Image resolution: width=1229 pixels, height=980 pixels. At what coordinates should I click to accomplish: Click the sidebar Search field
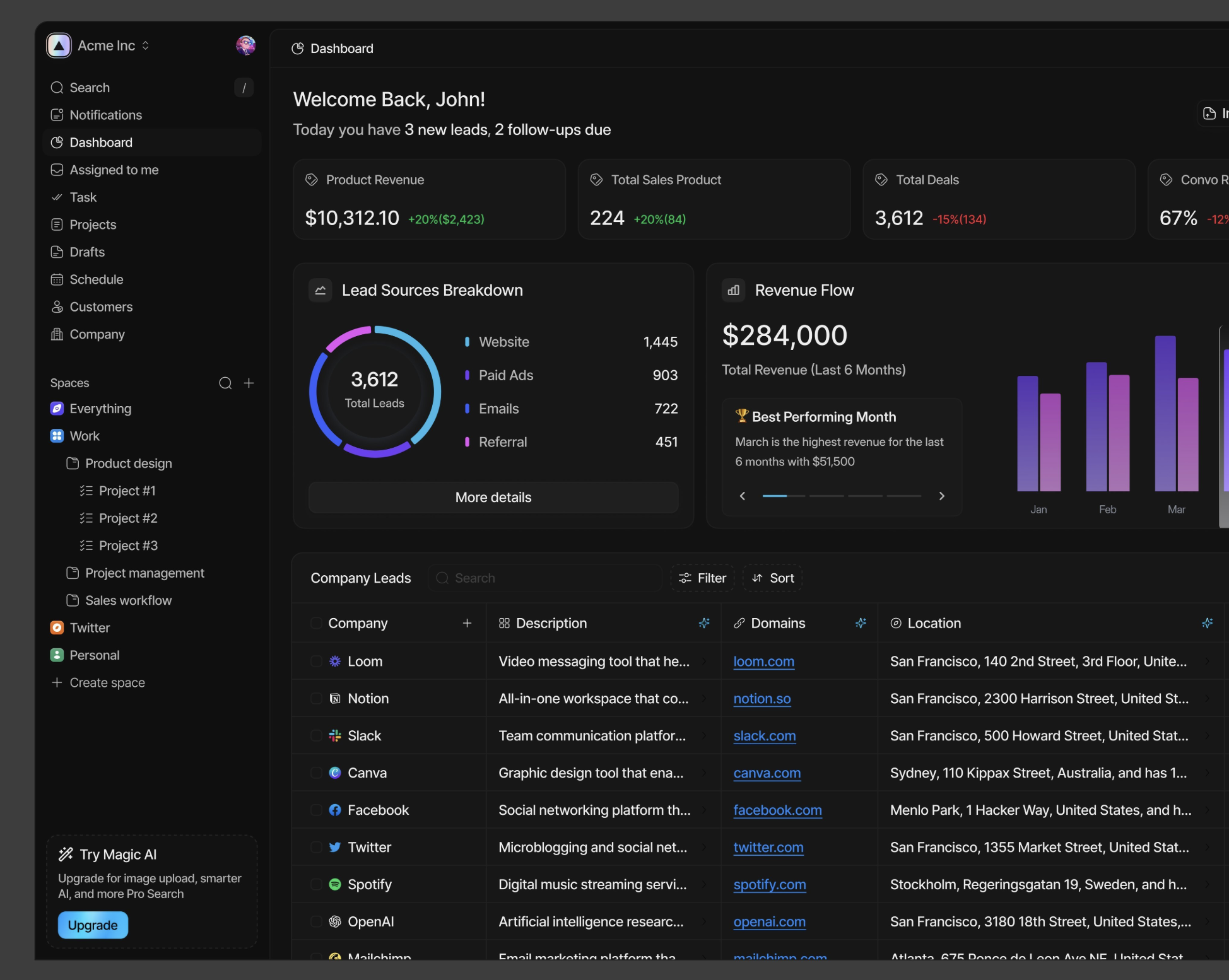click(152, 88)
